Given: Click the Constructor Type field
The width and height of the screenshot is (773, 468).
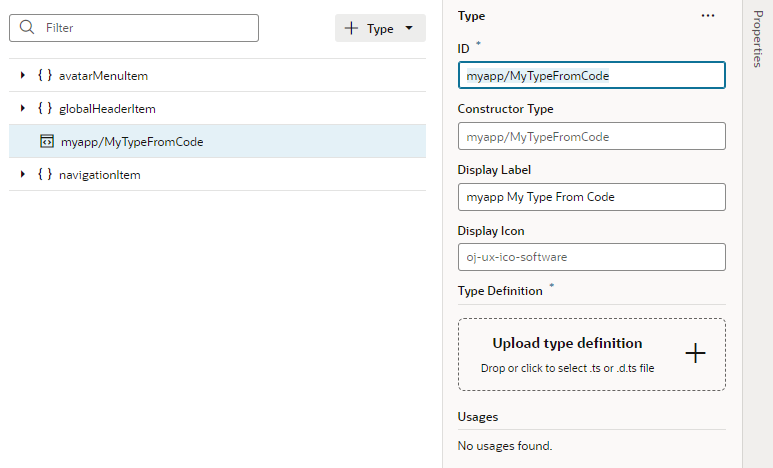Looking at the screenshot, I should 592,136.
